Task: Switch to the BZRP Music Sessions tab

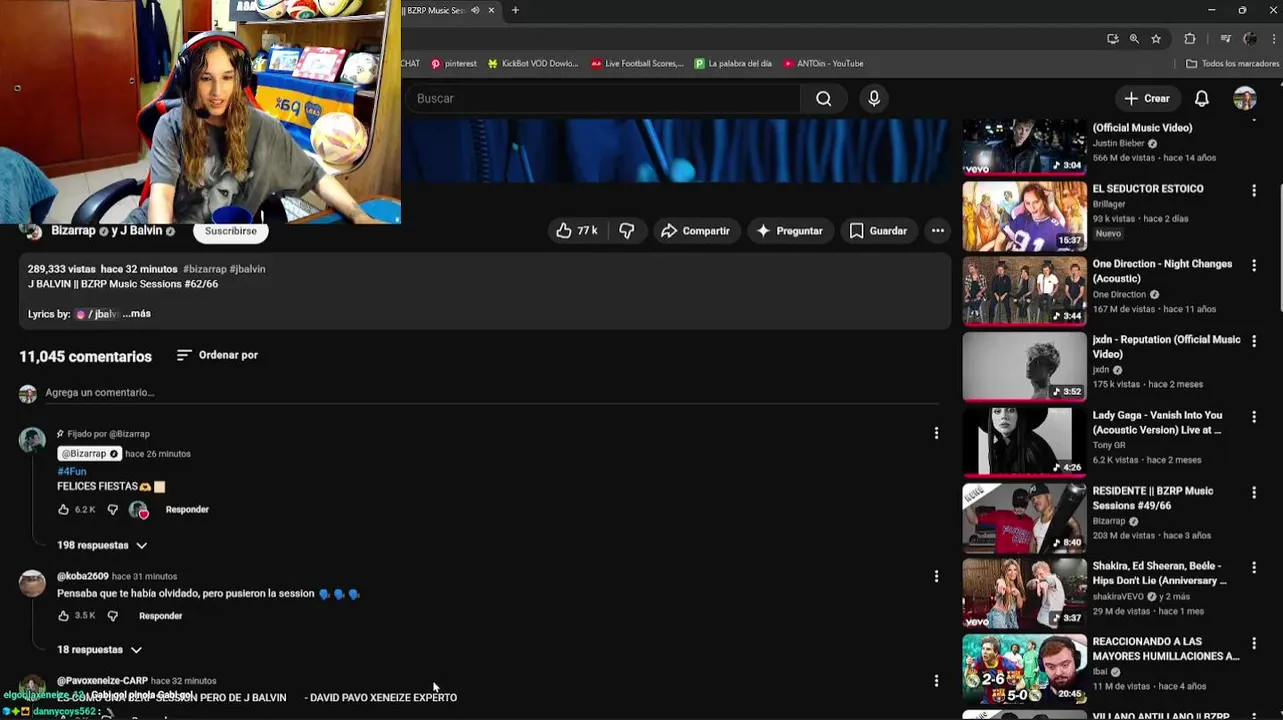Action: pos(434,10)
